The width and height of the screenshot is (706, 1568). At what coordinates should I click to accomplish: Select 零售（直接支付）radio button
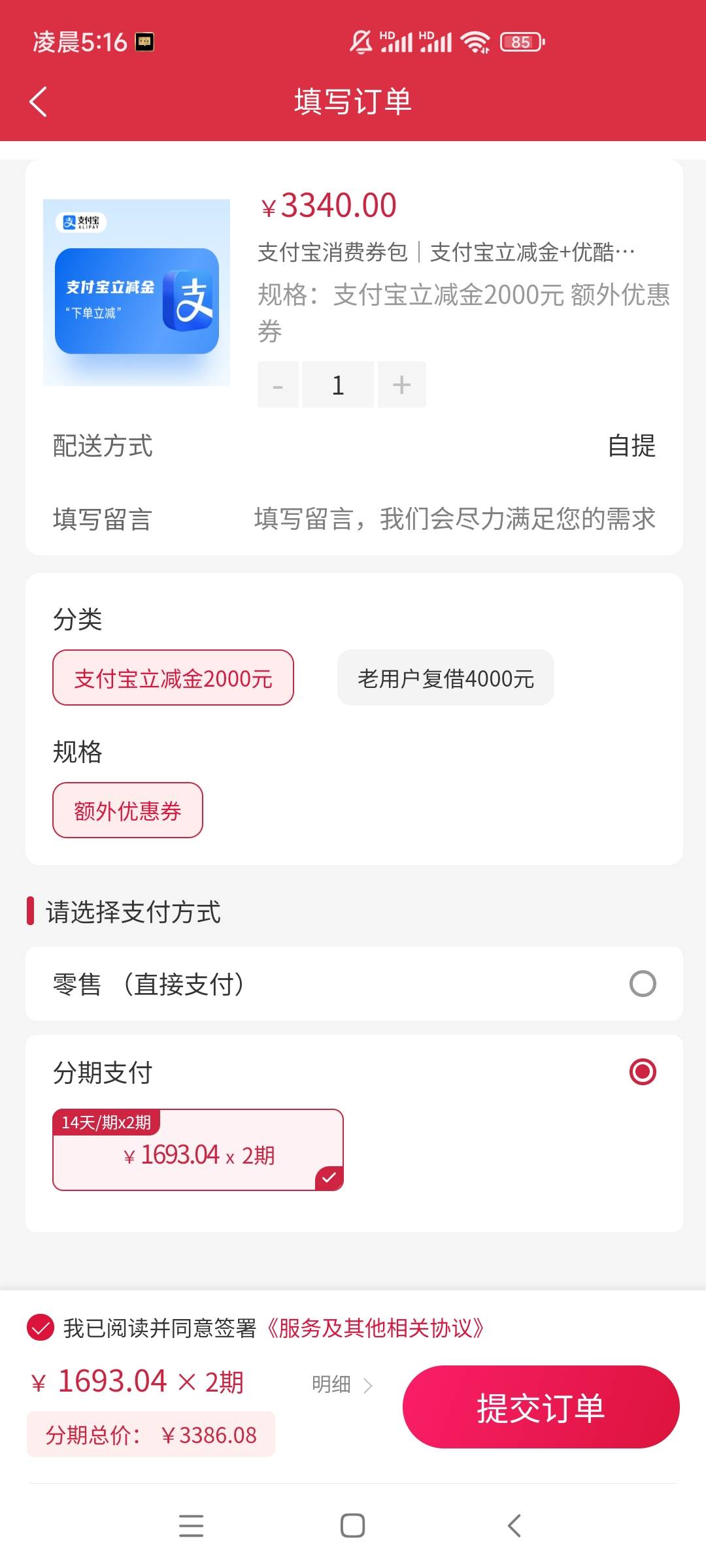(x=642, y=984)
